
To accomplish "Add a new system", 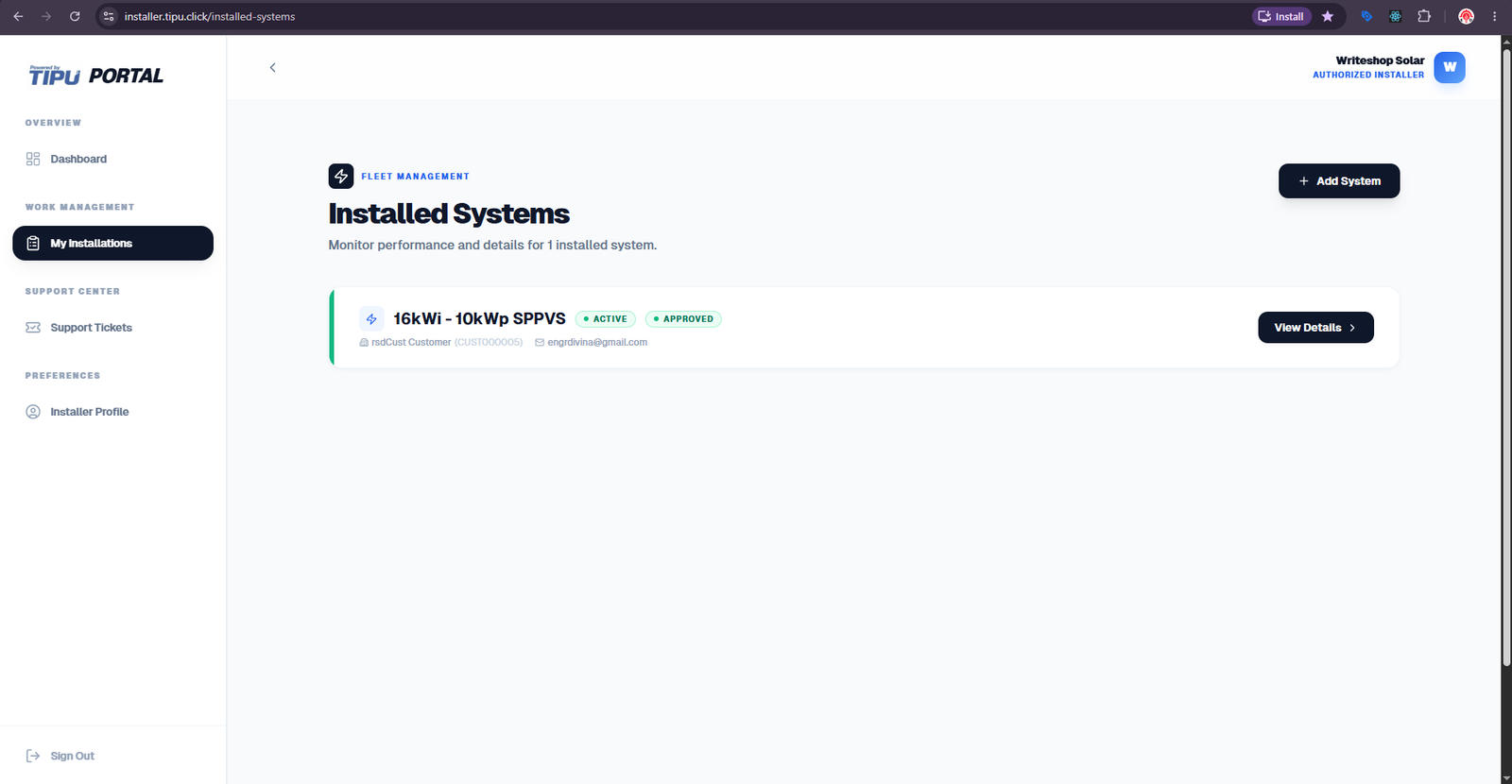I will click(1339, 181).
